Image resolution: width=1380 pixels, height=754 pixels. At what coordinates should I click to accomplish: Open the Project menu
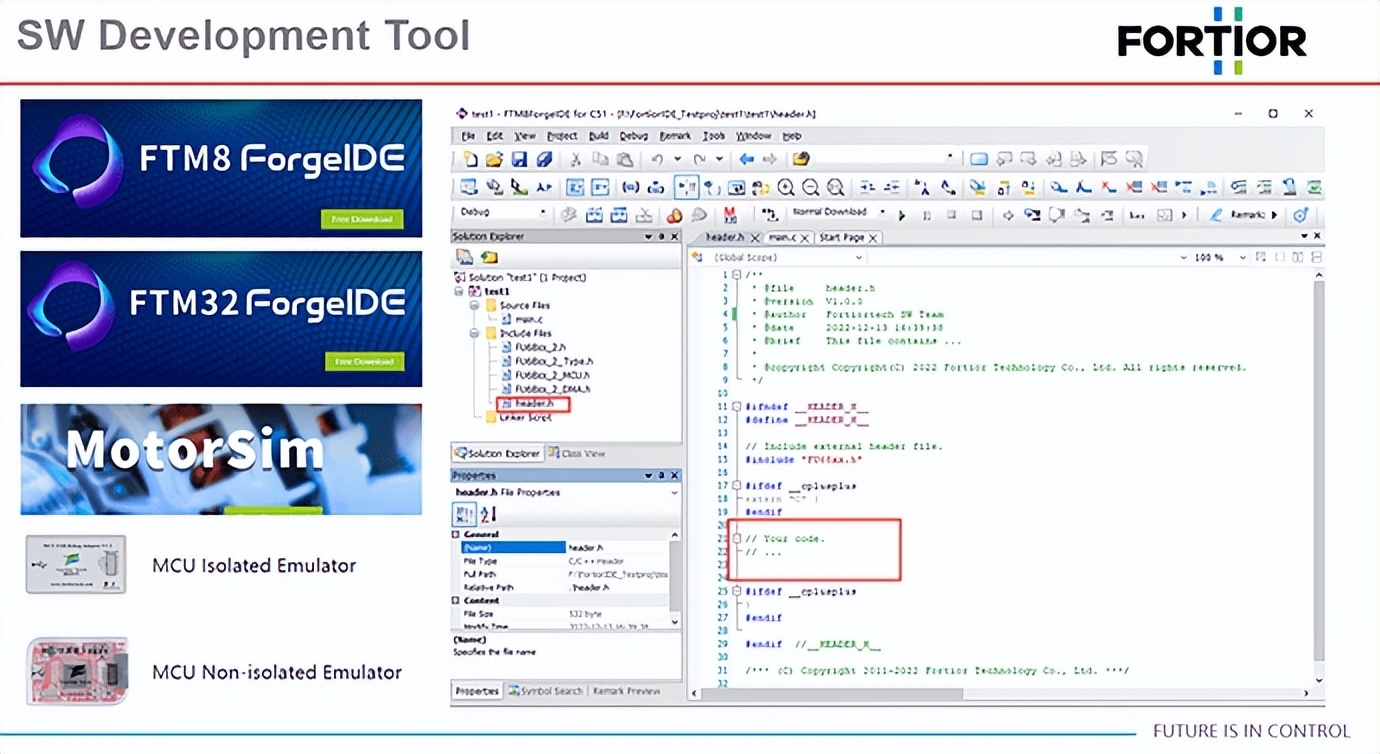click(x=562, y=136)
